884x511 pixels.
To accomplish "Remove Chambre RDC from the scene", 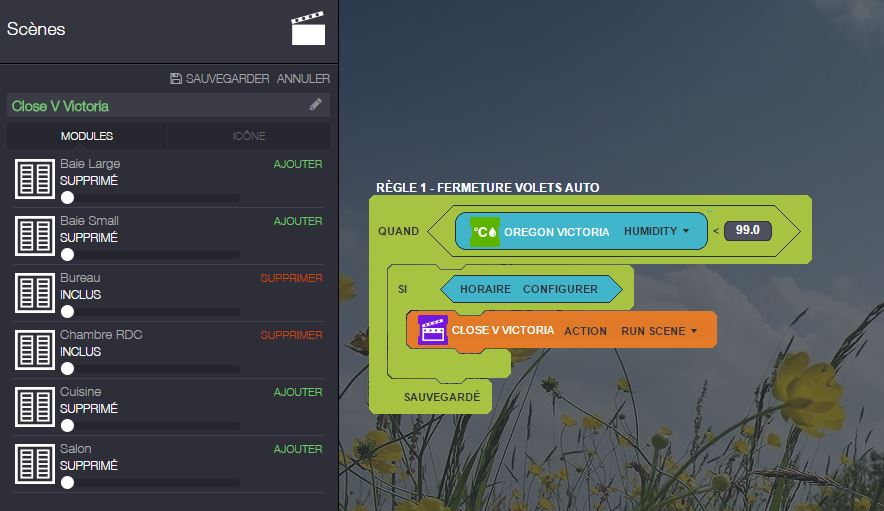I will click(x=292, y=335).
